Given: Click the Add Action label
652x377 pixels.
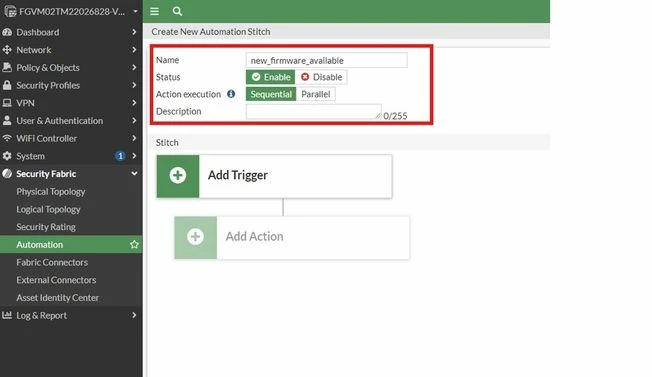Looking at the screenshot, I should point(254,237).
